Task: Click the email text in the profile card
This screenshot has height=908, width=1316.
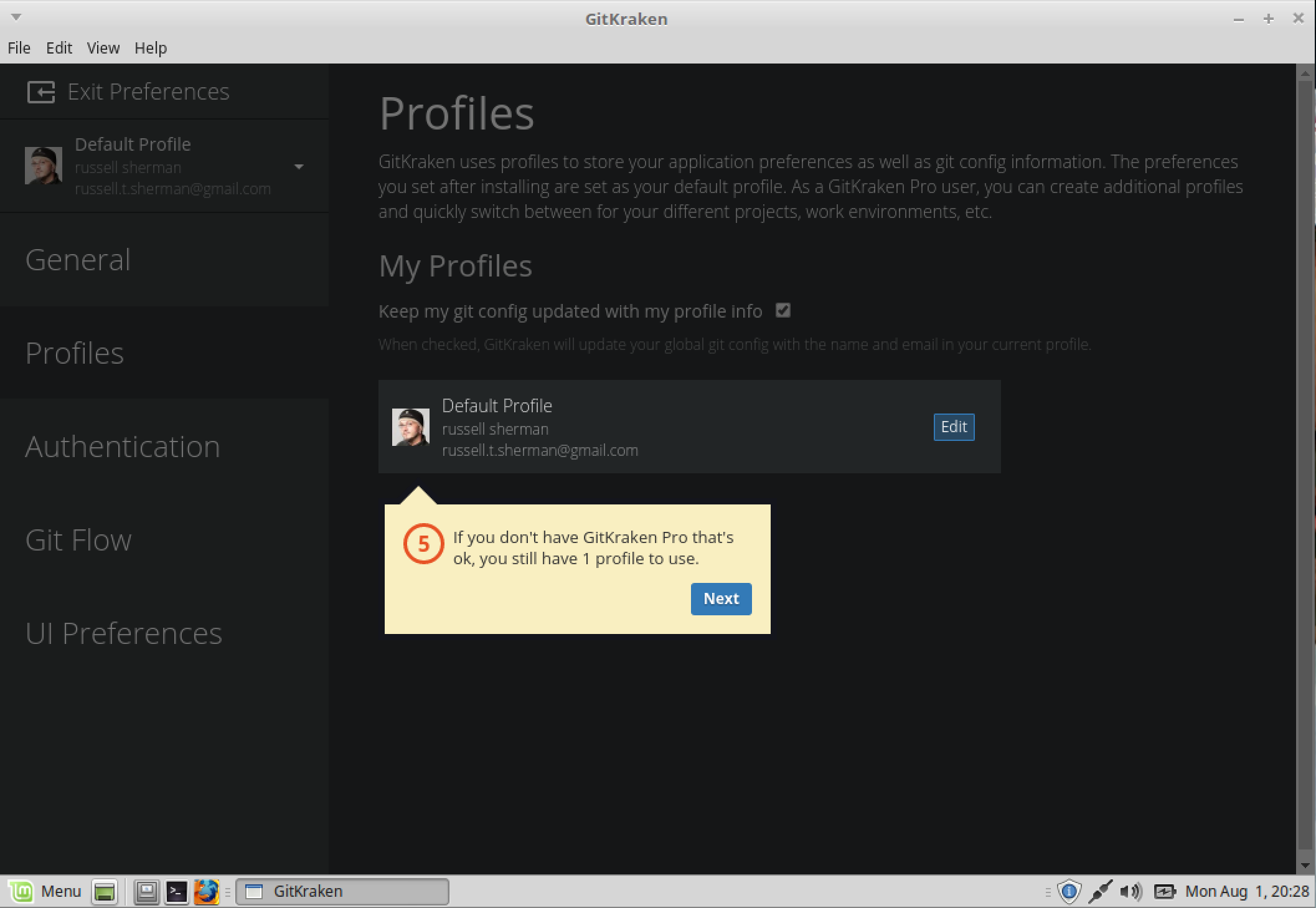Action: point(540,450)
